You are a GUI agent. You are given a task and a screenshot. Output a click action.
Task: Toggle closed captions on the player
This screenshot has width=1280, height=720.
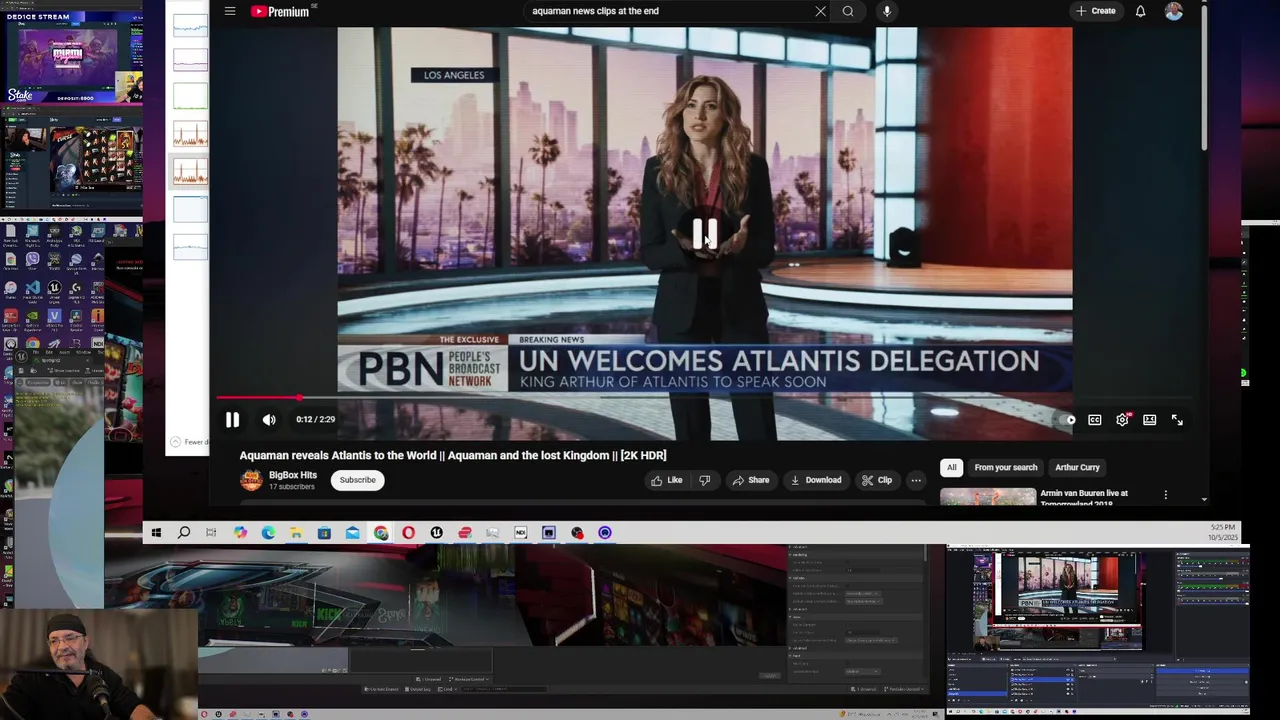tap(1095, 420)
